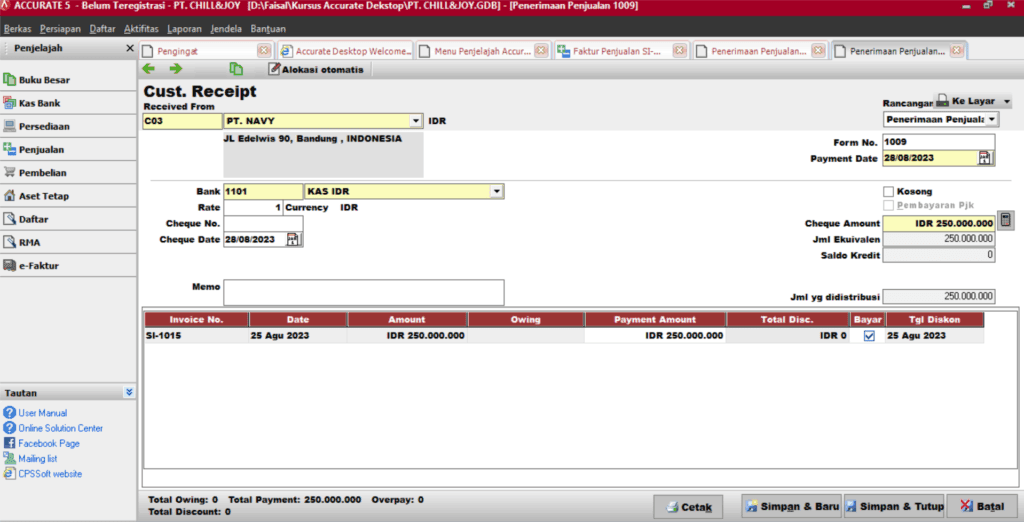
Task: Open the Cheque Date calendar picker
Action: click(x=293, y=239)
